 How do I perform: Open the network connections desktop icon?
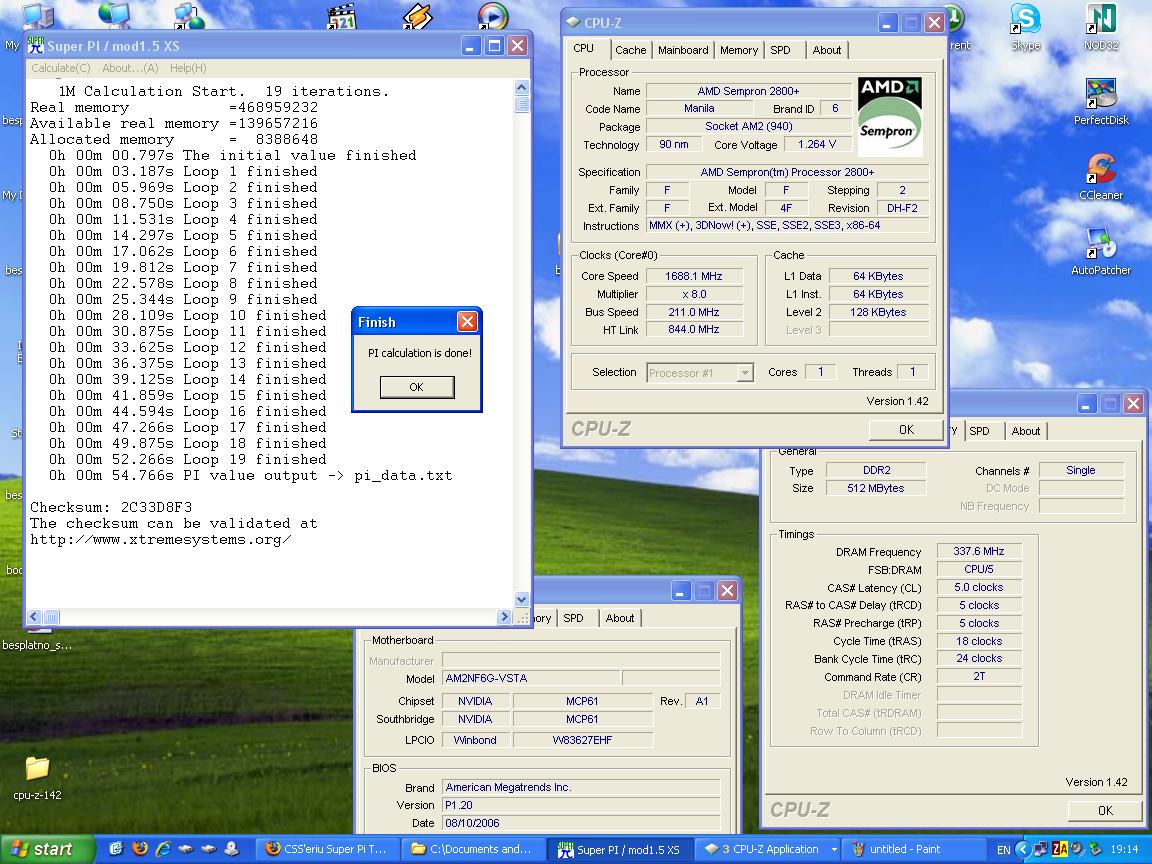[189, 16]
